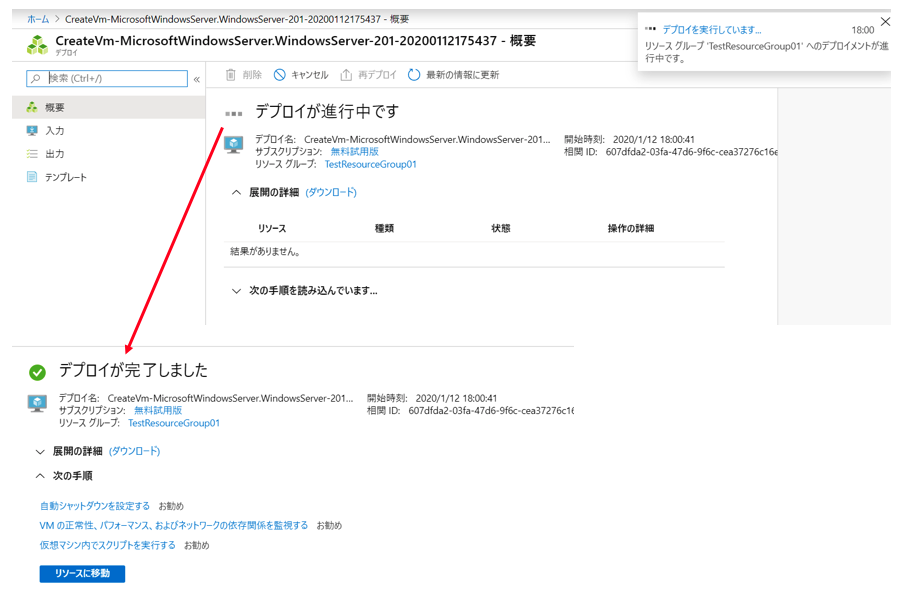Screen dimensions: 898x589
Task: Click the リソース column header
Action: [x=271, y=228]
